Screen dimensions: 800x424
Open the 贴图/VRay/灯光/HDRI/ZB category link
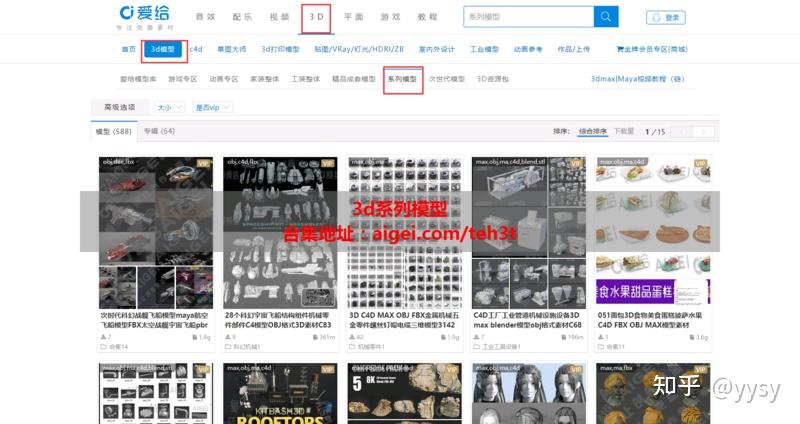click(359, 49)
